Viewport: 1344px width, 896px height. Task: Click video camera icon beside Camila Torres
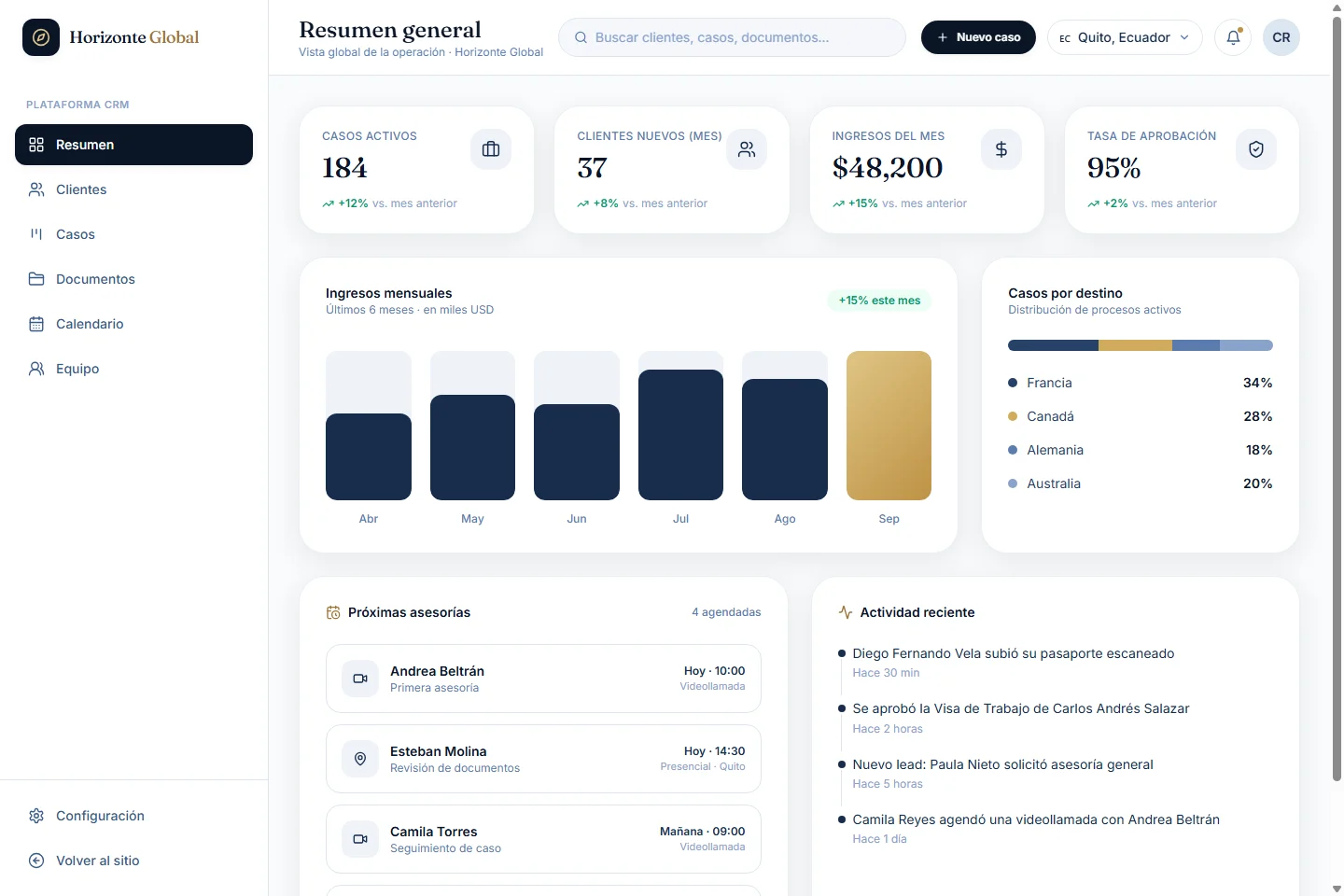click(360, 839)
